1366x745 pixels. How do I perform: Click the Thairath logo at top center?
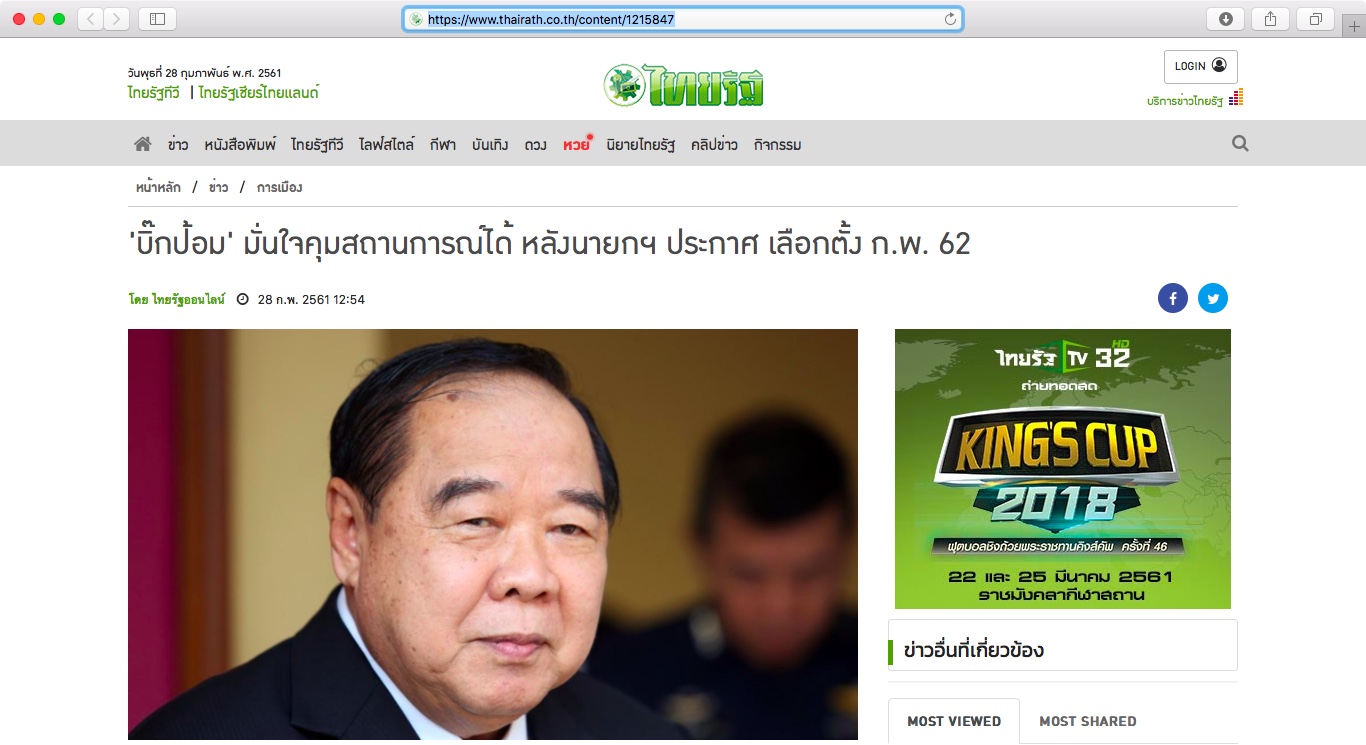(x=684, y=85)
